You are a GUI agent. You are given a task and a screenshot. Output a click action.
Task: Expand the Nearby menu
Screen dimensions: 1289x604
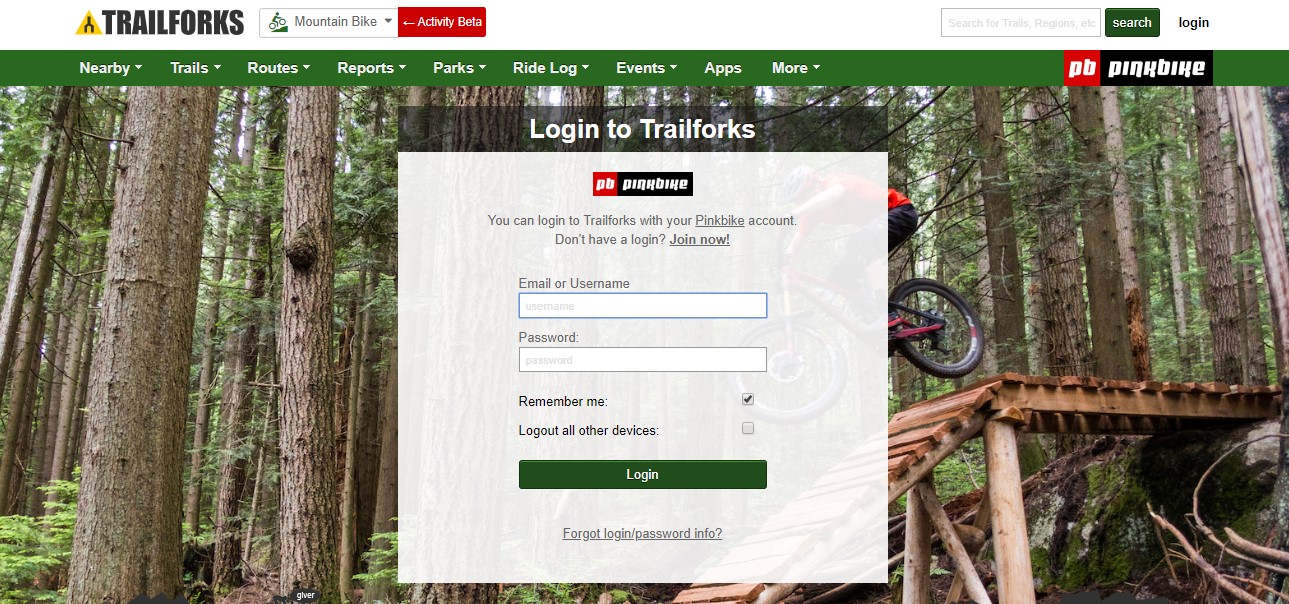click(111, 68)
